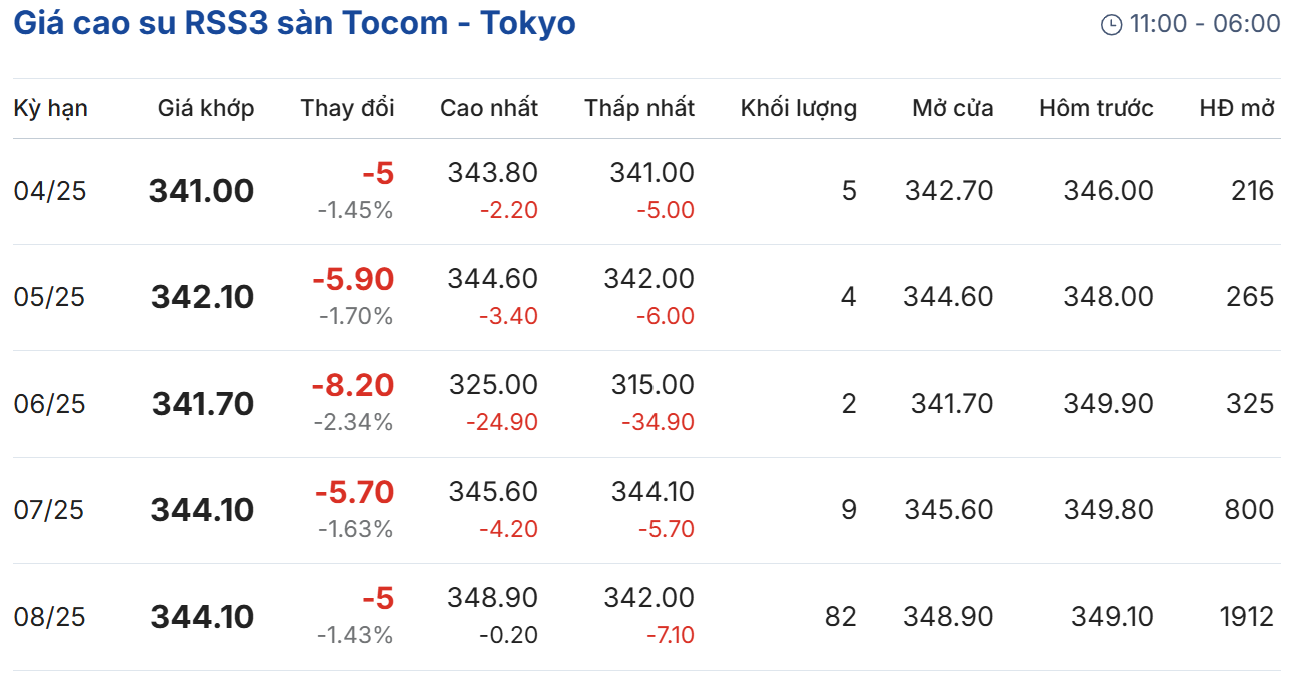
Task: Click the 05/25 contract term
Action: pos(50,297)
